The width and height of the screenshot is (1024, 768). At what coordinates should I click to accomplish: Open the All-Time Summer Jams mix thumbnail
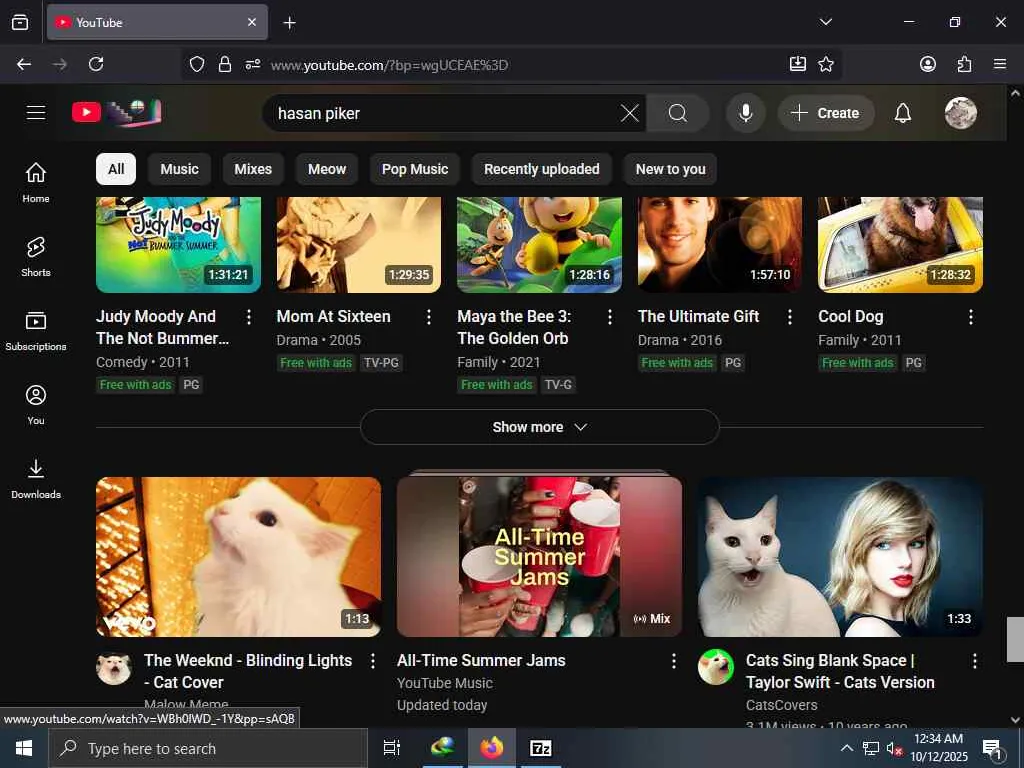tap(539, 556)
